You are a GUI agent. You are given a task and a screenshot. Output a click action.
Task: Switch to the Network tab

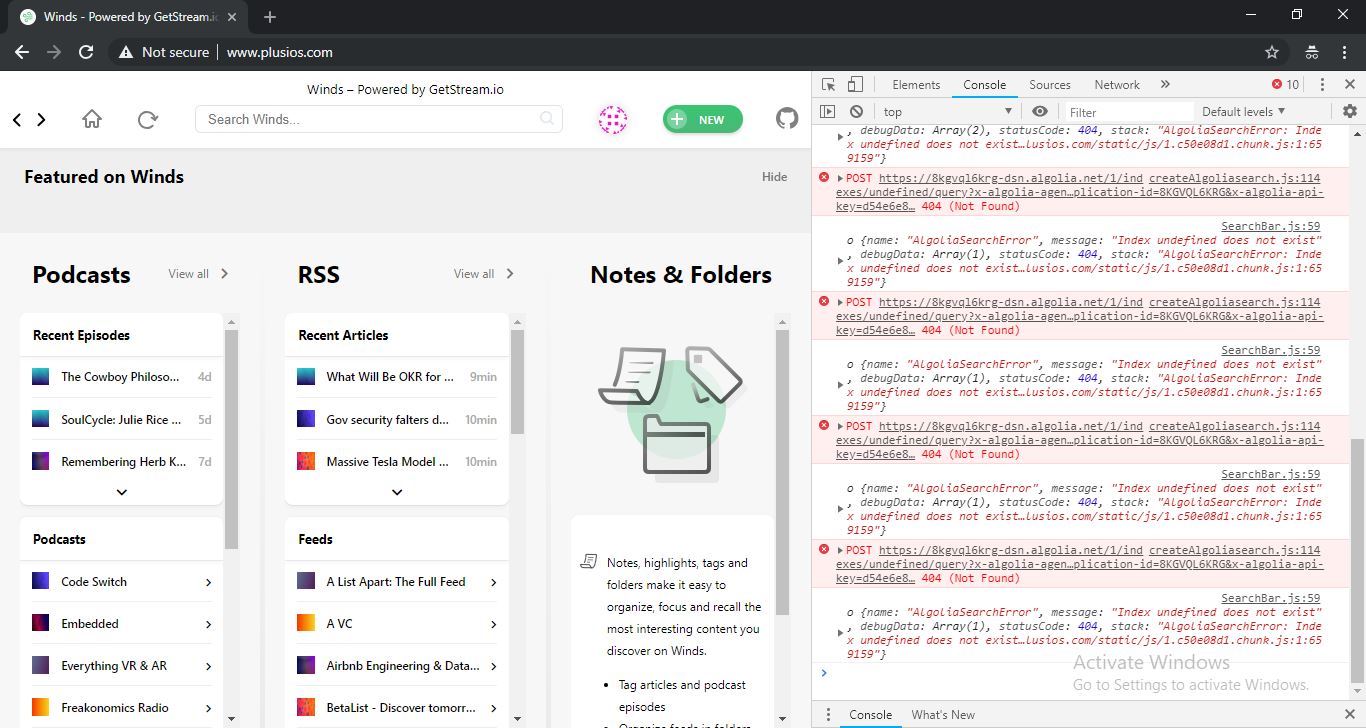pyautogui.click(x=1116, y=84)
